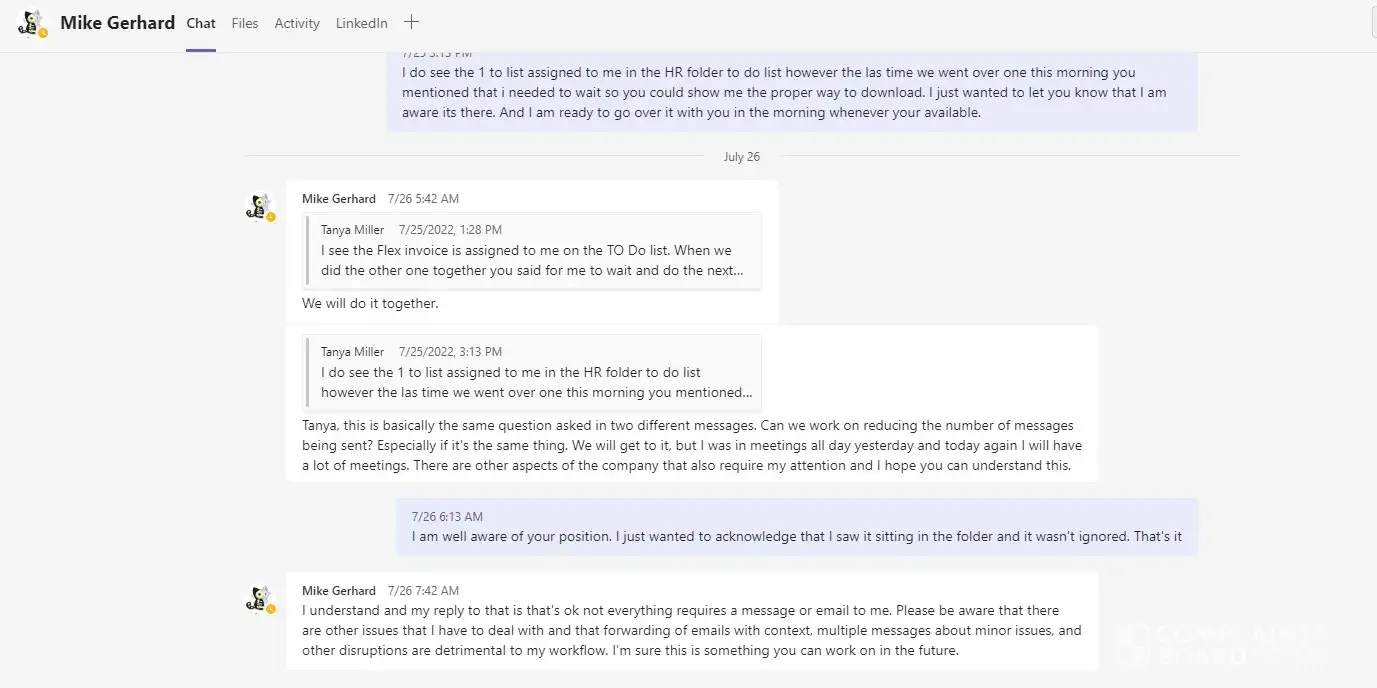Open the quoted Tanya Miller 1:28 PM message
Screen dimensions: 1377x688
(x=534, y=250)
